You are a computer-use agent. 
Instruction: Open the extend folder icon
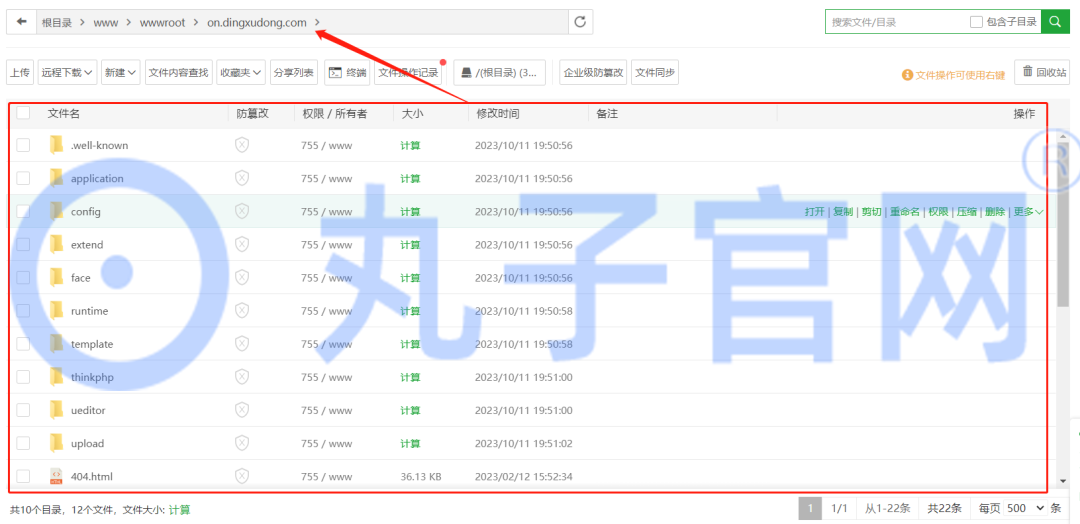(56, 244)
